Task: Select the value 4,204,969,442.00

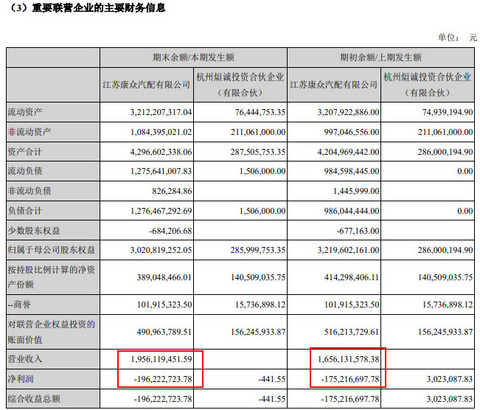Action: 348,152
